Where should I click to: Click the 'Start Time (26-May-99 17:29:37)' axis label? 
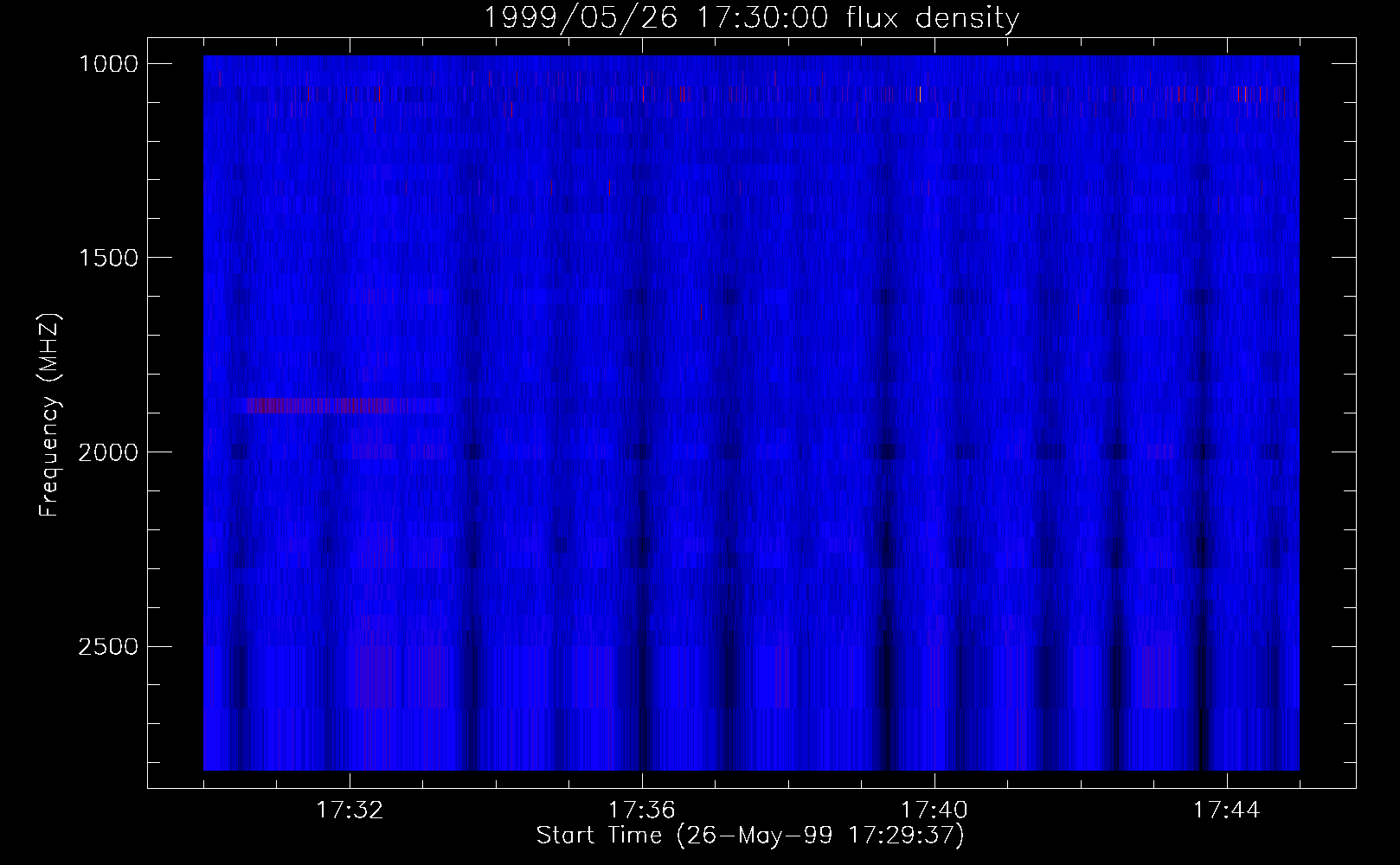[751, 836]
